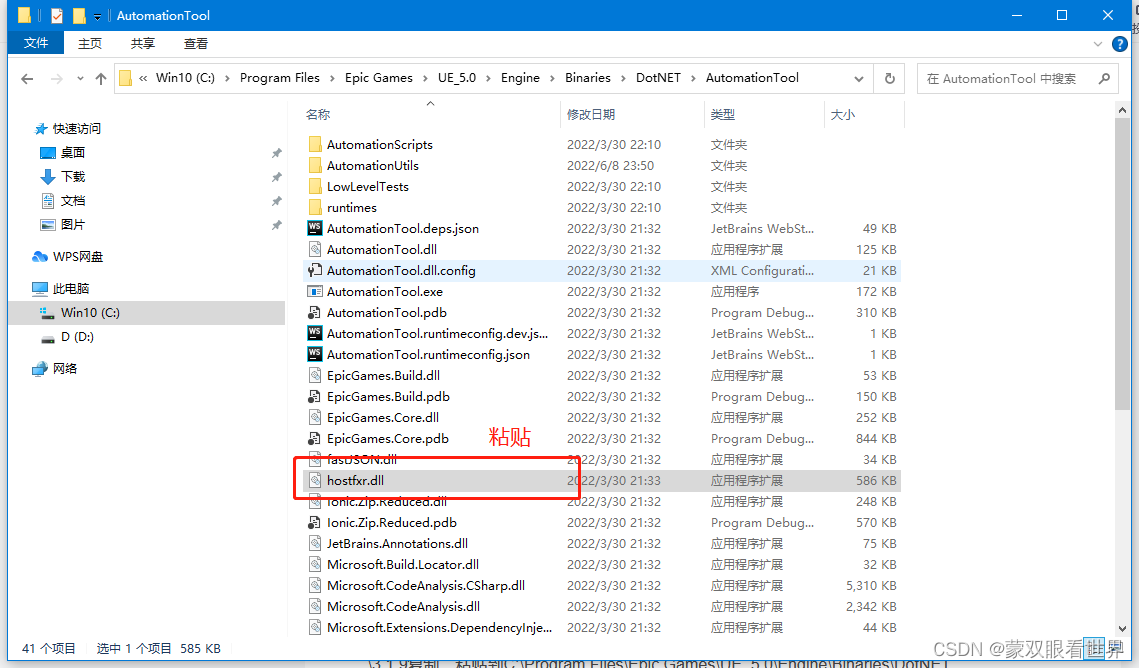Screen dimensions: 1139x668
Task: Open WPS网盘 in the navigation pane
Action: click(77, 256)
